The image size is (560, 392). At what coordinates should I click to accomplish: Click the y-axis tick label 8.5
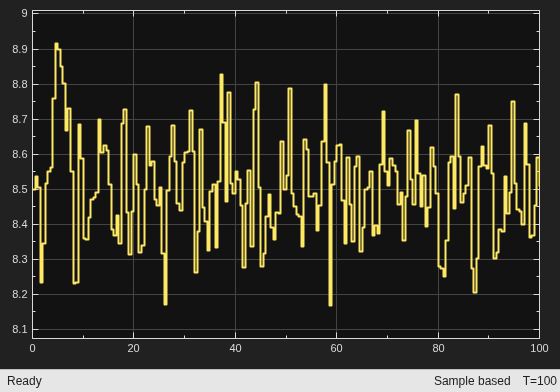pos(20,189)
